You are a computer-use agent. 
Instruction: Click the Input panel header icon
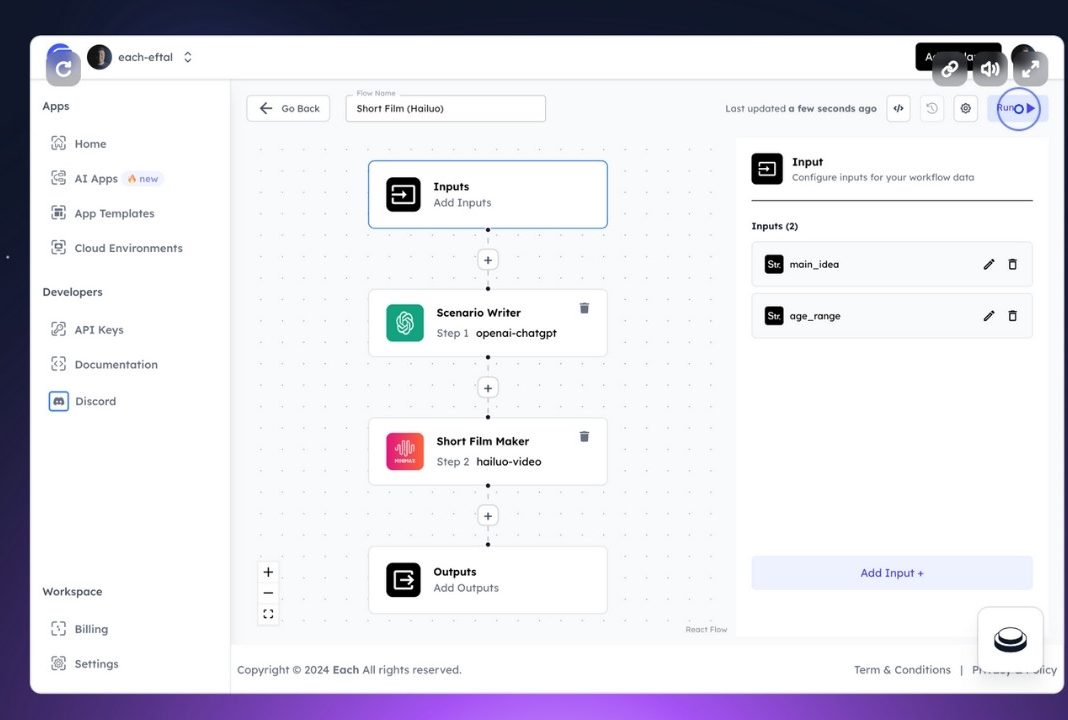(767, 169)
